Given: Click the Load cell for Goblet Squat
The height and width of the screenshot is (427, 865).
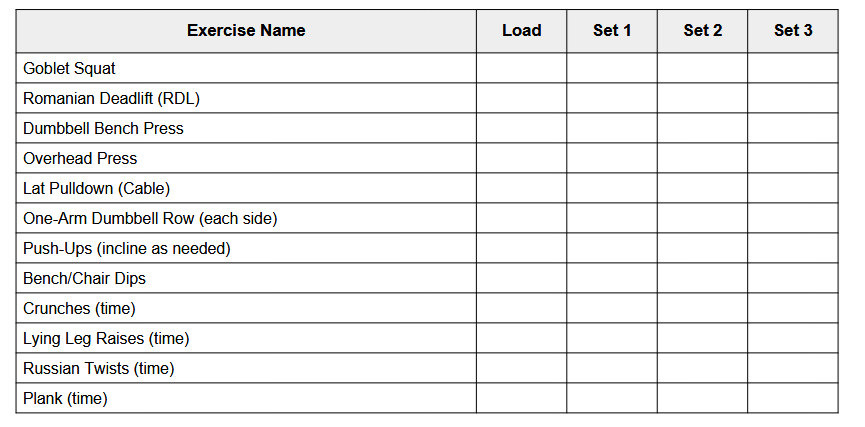Looking at the screenshot, I should 521,68.
